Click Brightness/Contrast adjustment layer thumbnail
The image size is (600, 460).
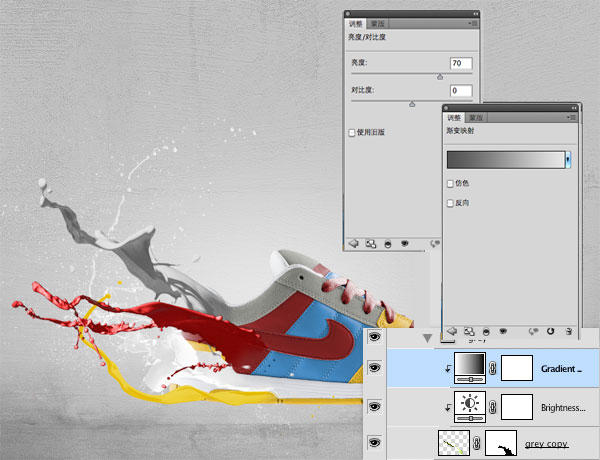point(470,407)
